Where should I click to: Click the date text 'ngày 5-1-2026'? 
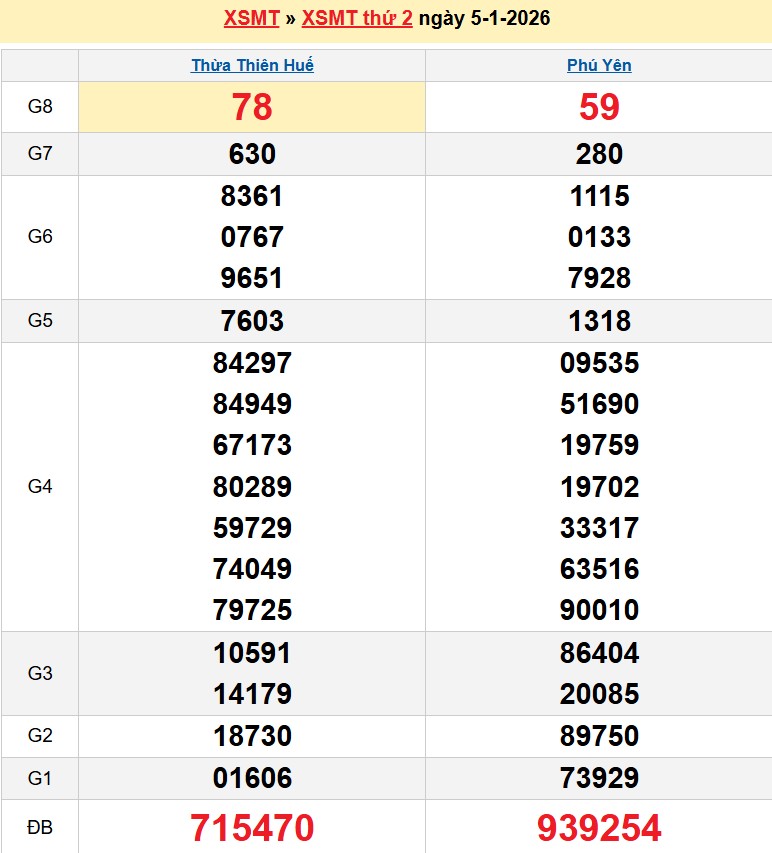pos(484,18)
